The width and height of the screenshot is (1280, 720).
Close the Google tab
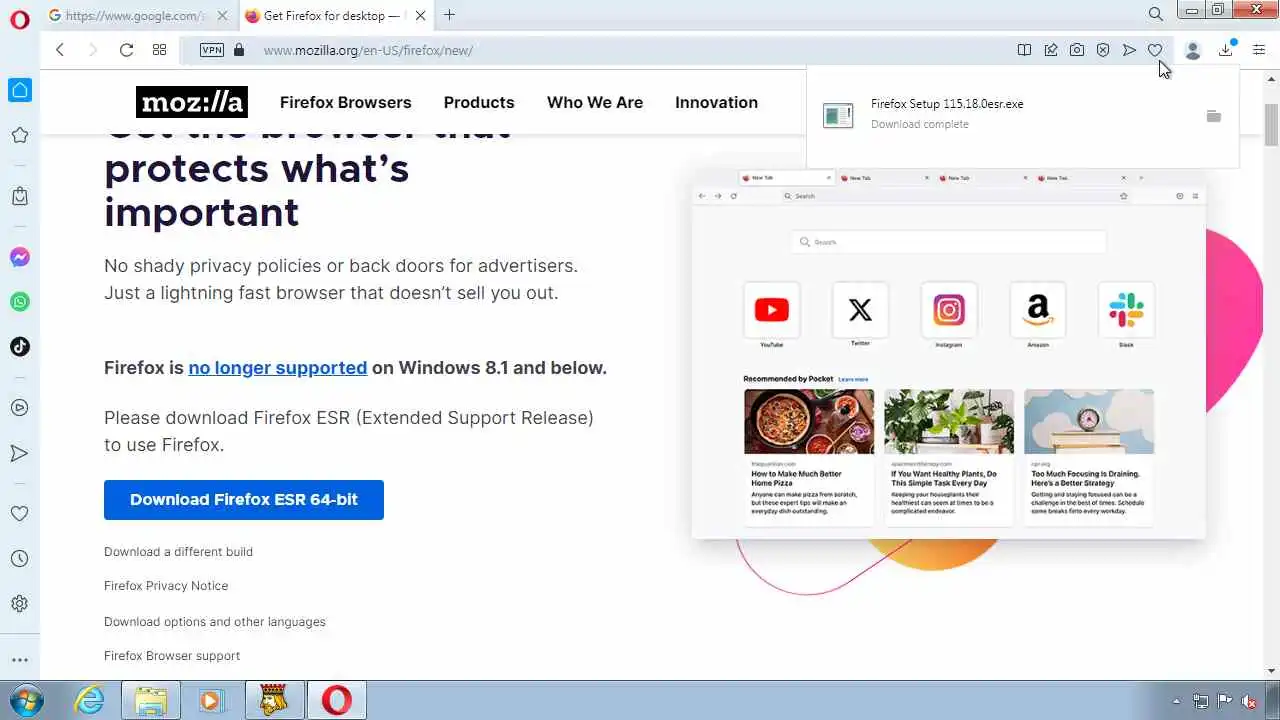click(222, 16)
